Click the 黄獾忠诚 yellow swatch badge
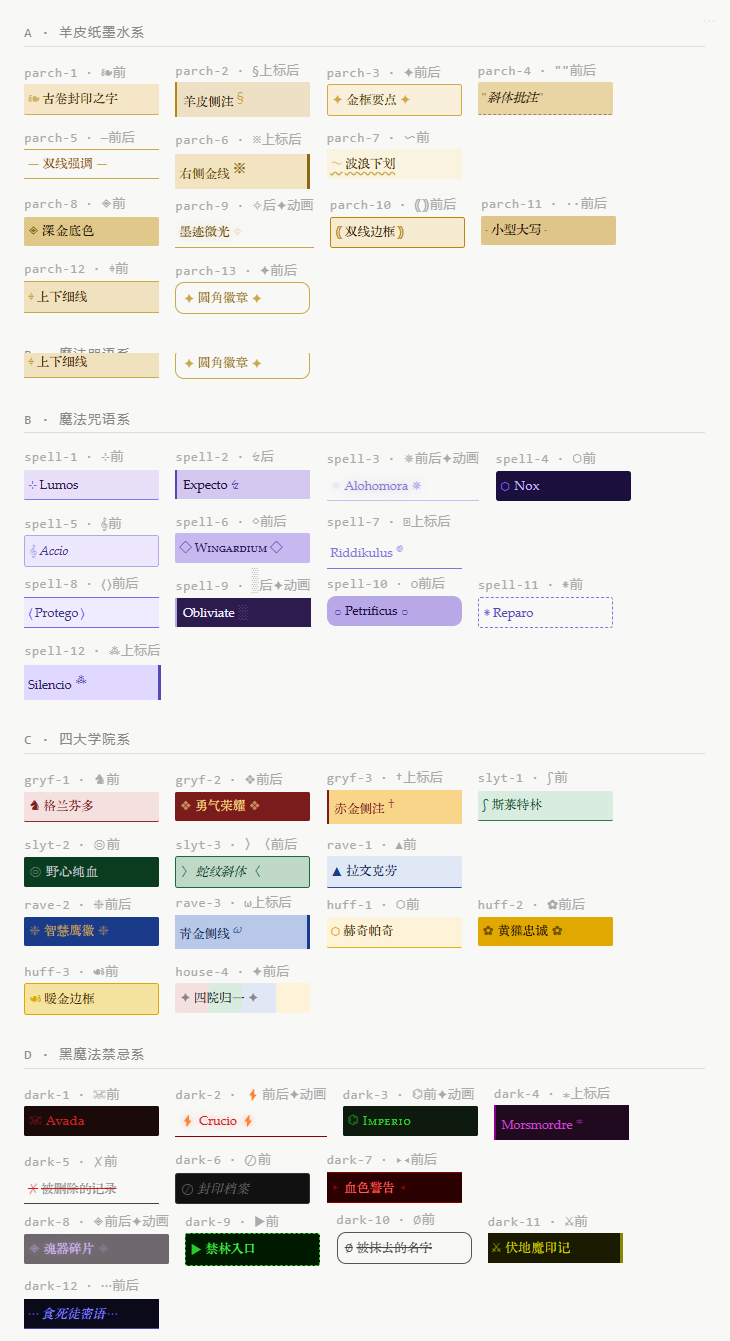This screenshot has width=730, height=1341. pos(545,931)
